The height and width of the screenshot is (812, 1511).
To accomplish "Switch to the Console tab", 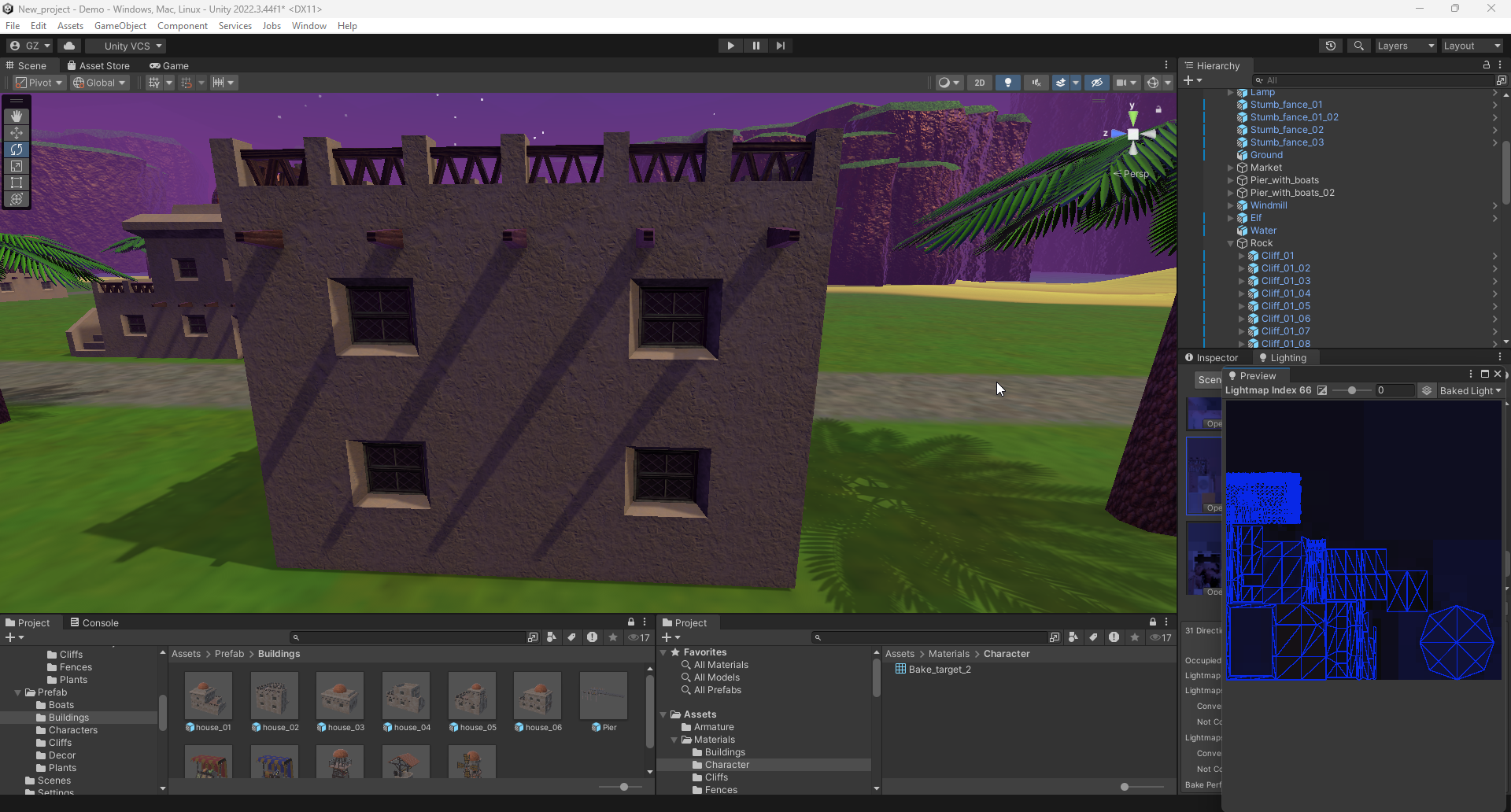I will pos(94,622).
